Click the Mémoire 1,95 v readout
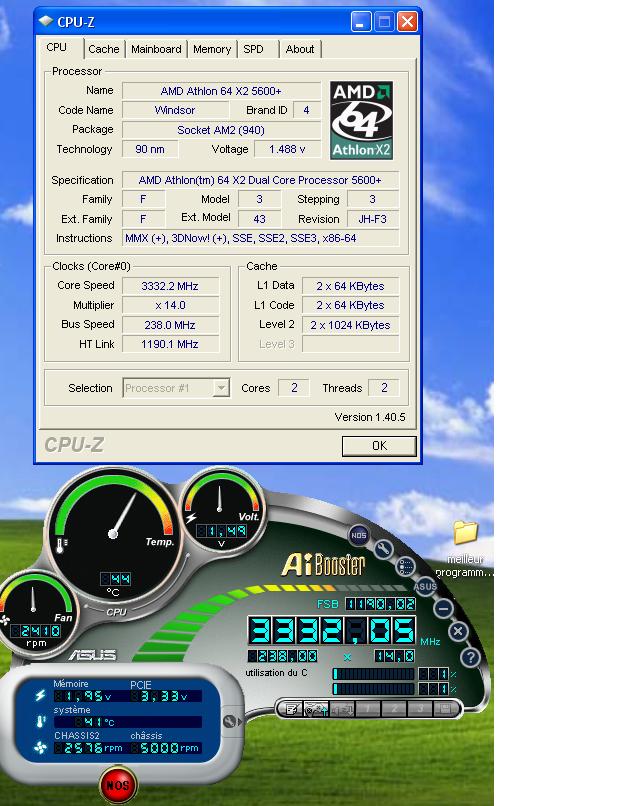 pos(83,696)
